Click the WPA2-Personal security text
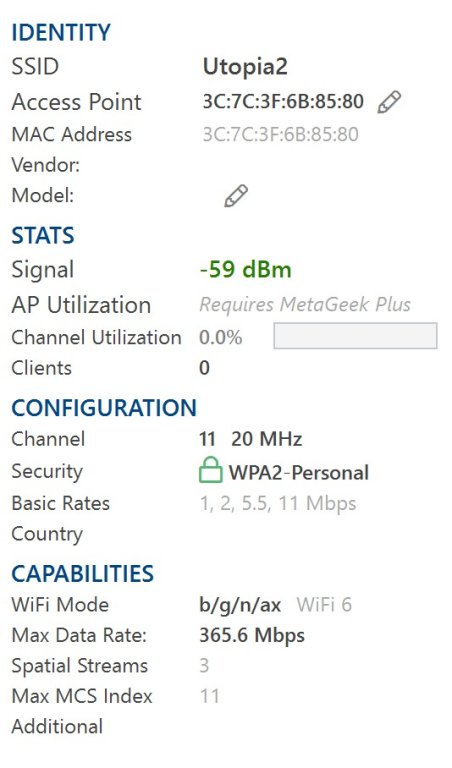This screenshot has height=768, width=452. click(x=299, y=473)
